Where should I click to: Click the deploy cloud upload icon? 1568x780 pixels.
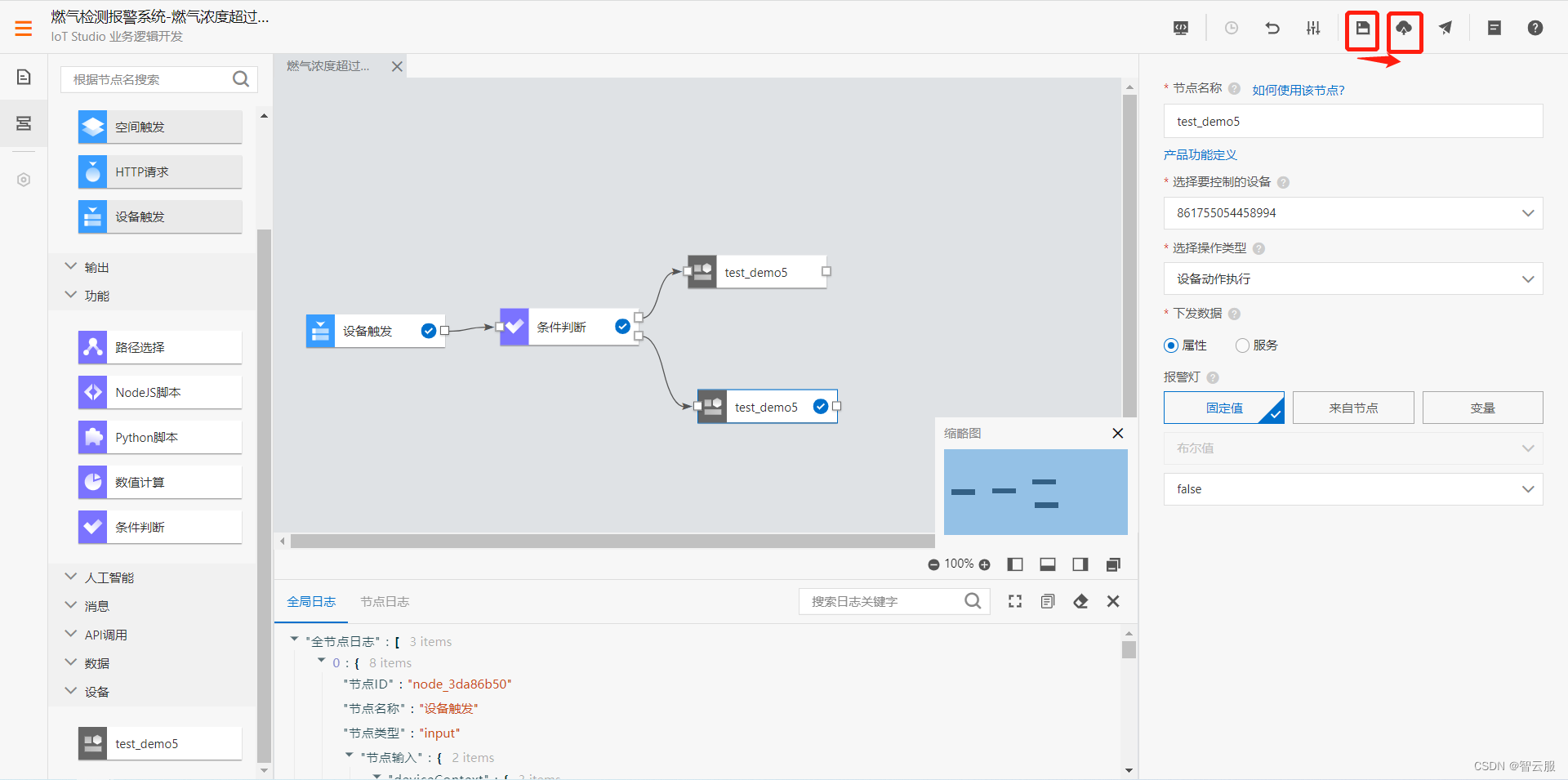tap(1404, 29)
